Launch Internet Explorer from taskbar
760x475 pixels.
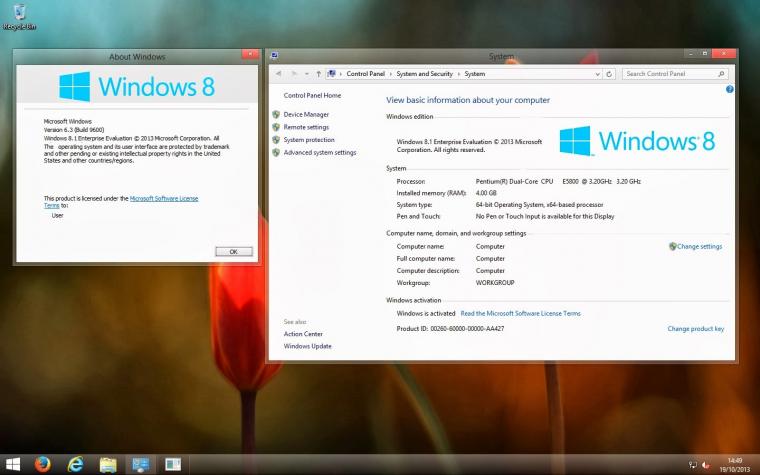tap(75, 464)
